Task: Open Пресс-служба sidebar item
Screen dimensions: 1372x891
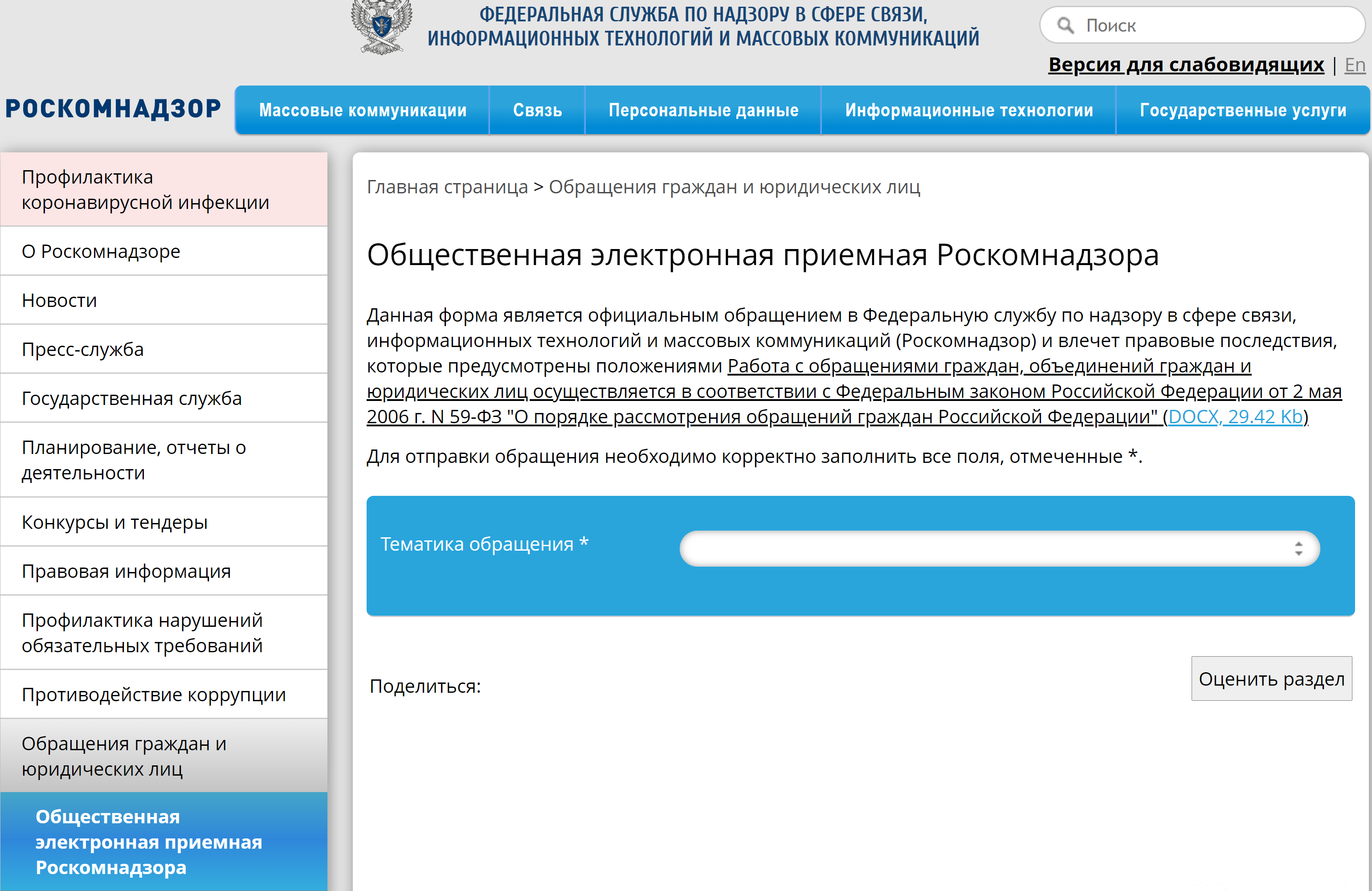Action: 164,349
